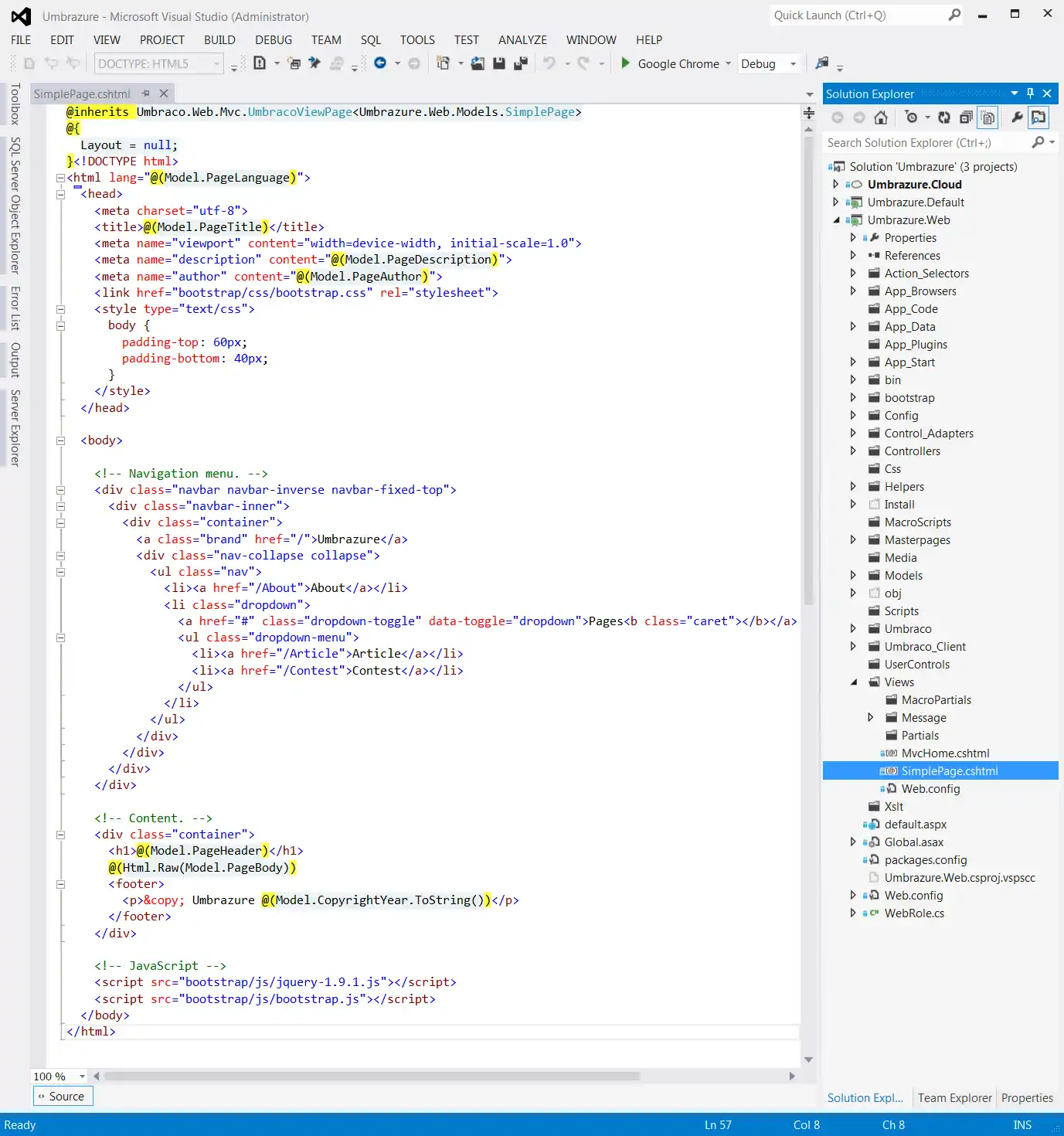Collapse the head tag outlining region
The height and width of the screenshot is (1136, 1064).
tap(60, 194)
